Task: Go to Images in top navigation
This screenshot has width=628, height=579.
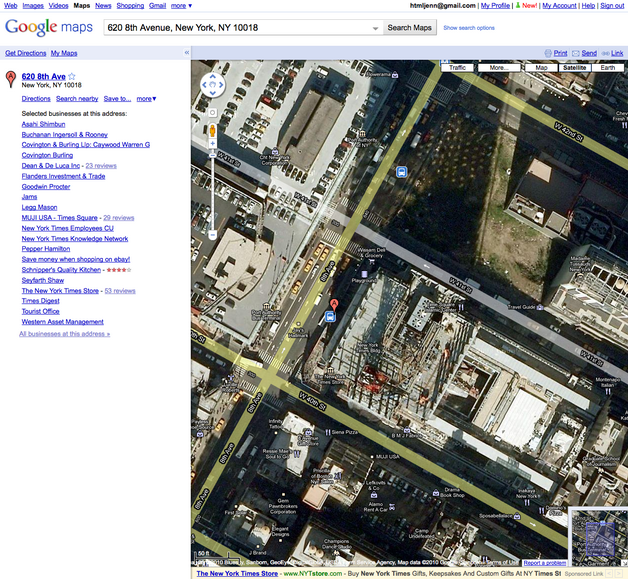Action: pyautogui.click(x=33, y=6)
